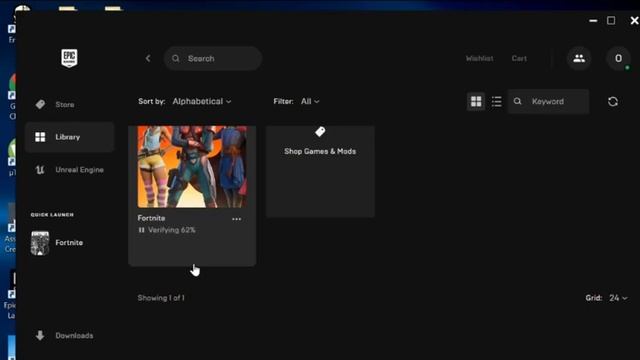Open the Shop Games & Mods tile
The height and width of the screenshot is (360, 640).
pos(320,171)
